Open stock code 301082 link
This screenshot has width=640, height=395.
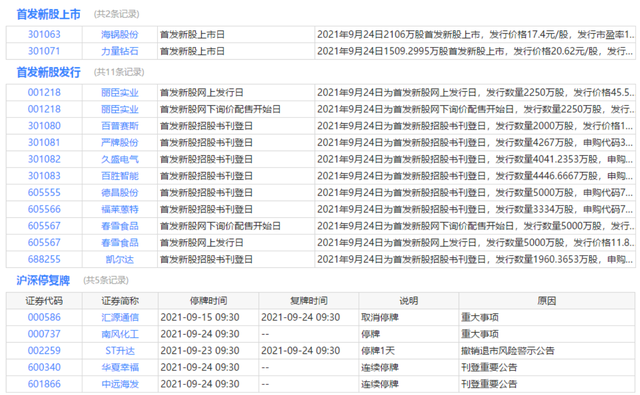[x=44, y=160]
